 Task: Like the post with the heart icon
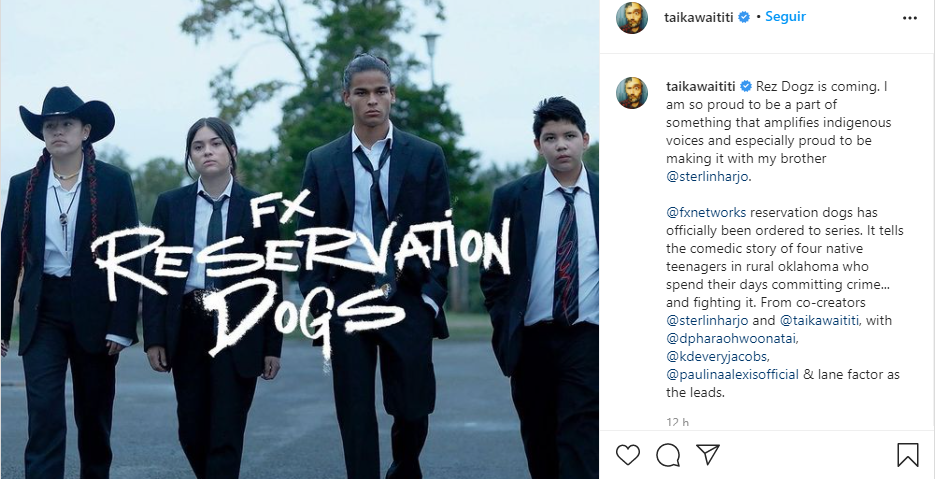[627, 455]
